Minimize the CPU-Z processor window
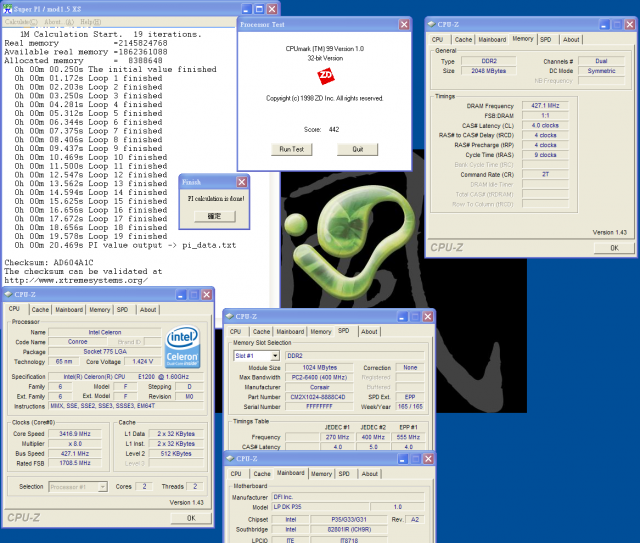This screenshot has height=543, width=640. point(181,294)
